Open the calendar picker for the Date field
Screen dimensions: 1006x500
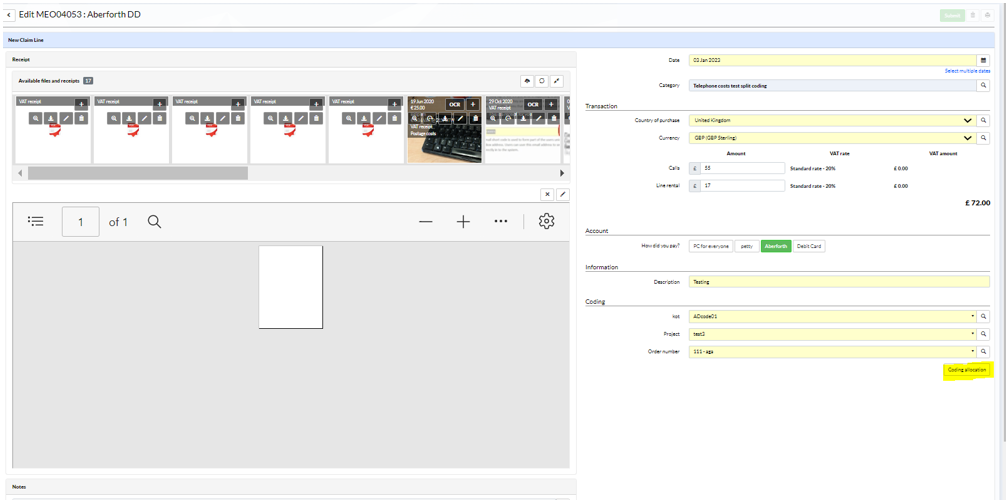click(x=983, y=60)
